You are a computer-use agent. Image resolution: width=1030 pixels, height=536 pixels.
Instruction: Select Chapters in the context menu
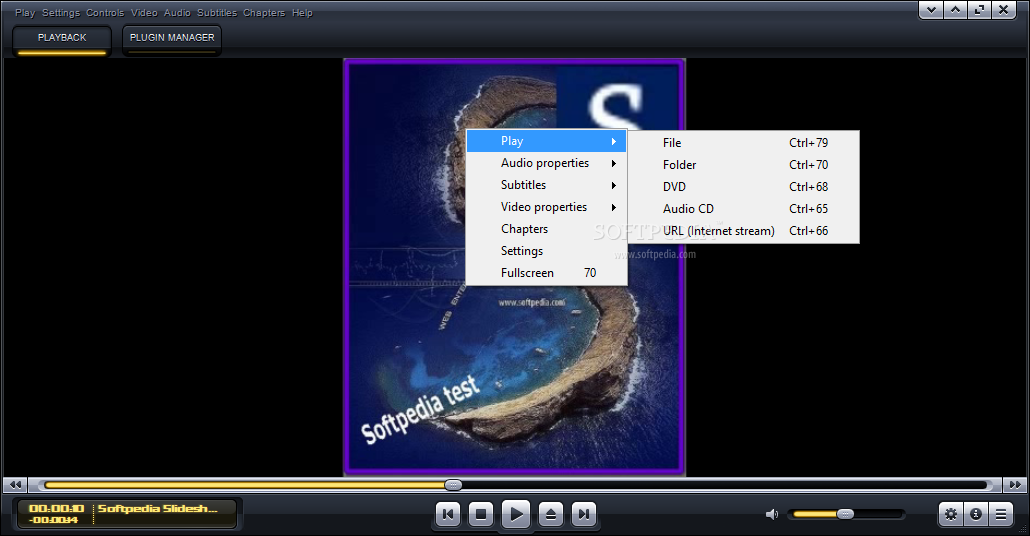[x=547, y=229]
